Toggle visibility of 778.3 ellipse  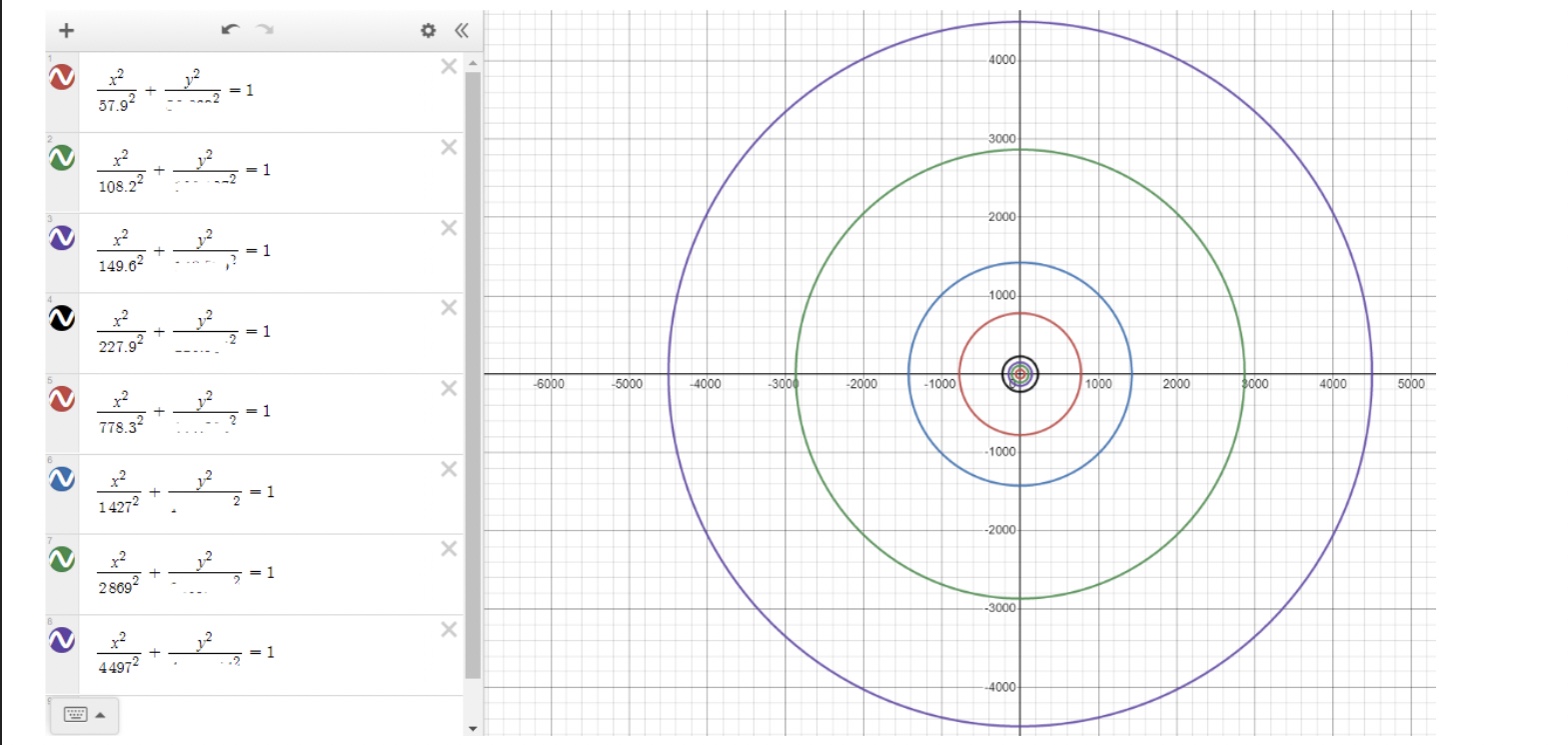pyautogui.click(x=62, y=399)
